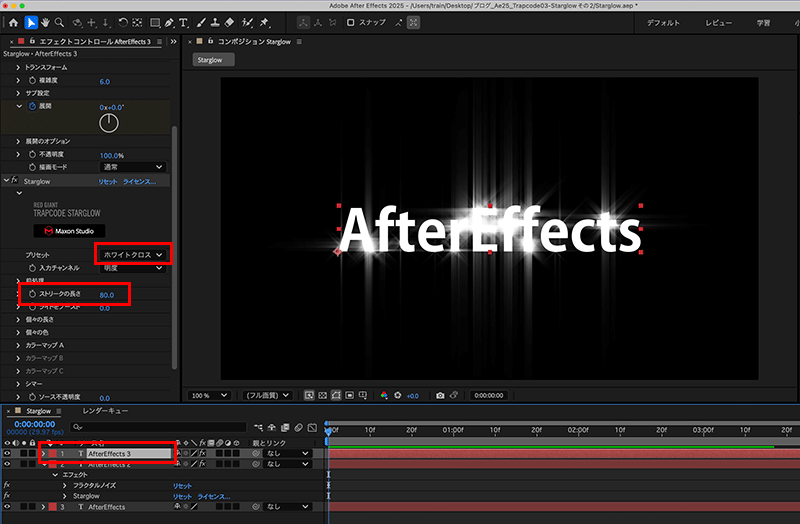
Task: Select the Rectangle shape tool
Action: [x=155, y=22]
